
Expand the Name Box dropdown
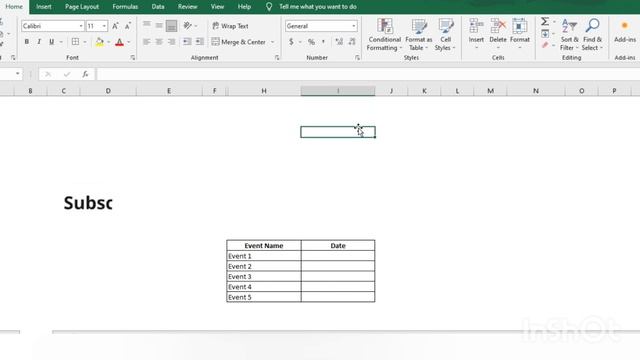point(18,73)
